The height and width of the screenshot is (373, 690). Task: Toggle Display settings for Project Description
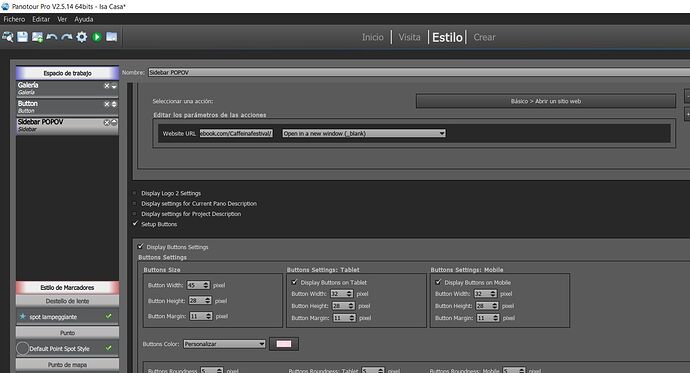135,214
